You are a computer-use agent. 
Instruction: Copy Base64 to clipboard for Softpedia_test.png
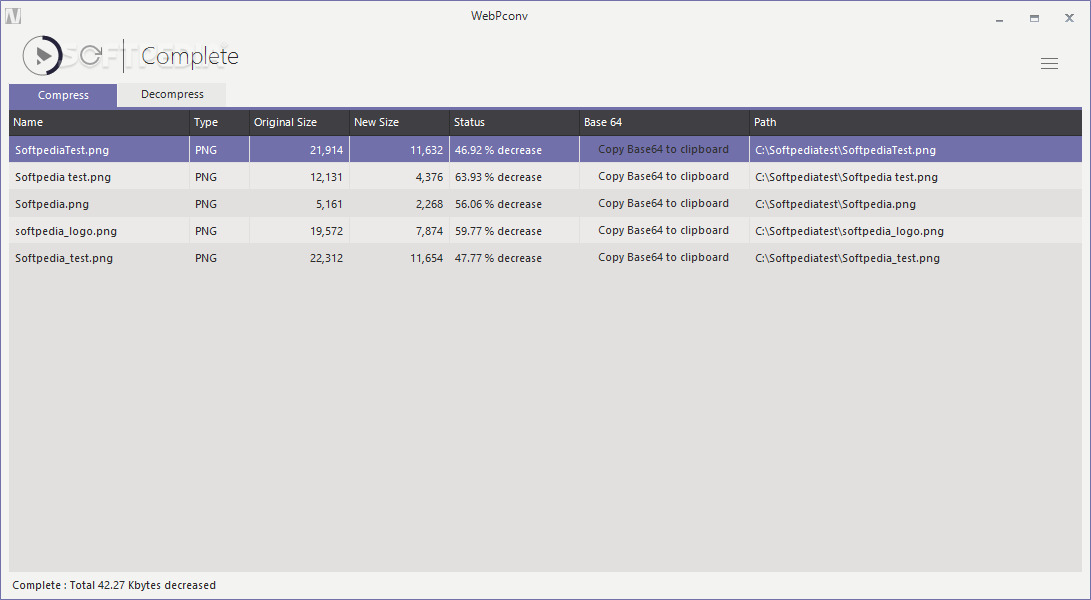point(664,258)
